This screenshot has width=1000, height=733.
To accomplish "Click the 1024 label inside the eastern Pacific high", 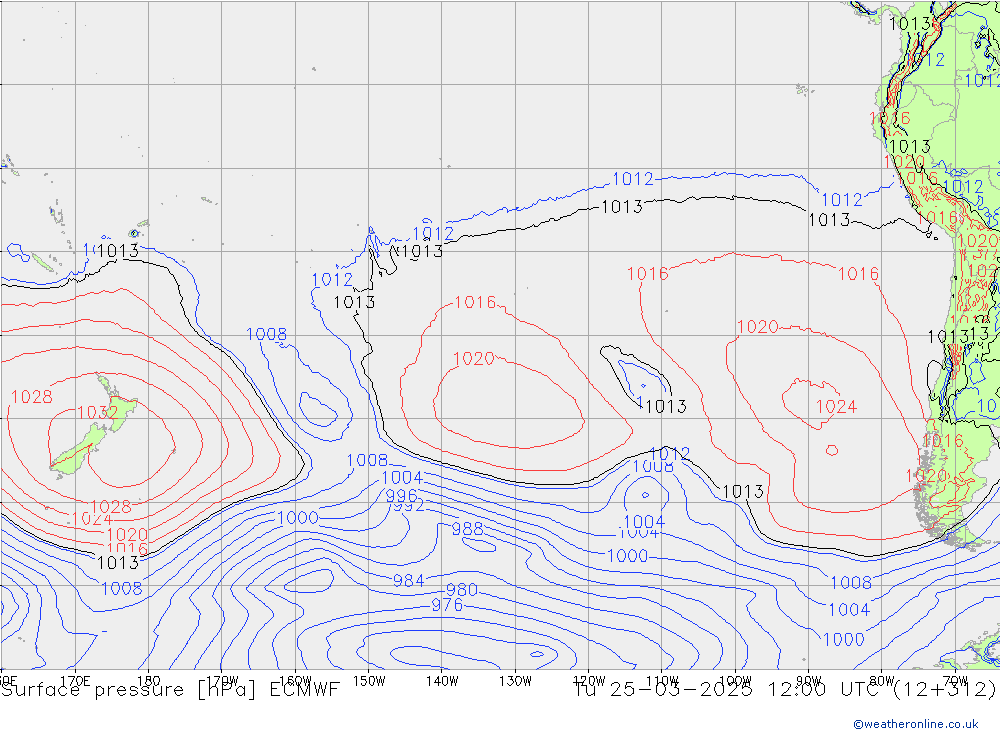I will [836, 406].
